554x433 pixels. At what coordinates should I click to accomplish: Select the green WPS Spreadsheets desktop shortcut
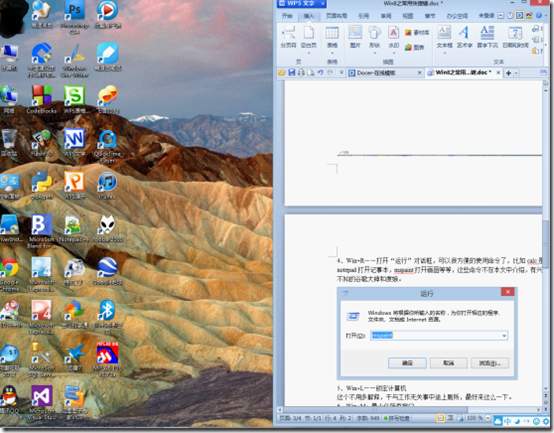(75, 100)
